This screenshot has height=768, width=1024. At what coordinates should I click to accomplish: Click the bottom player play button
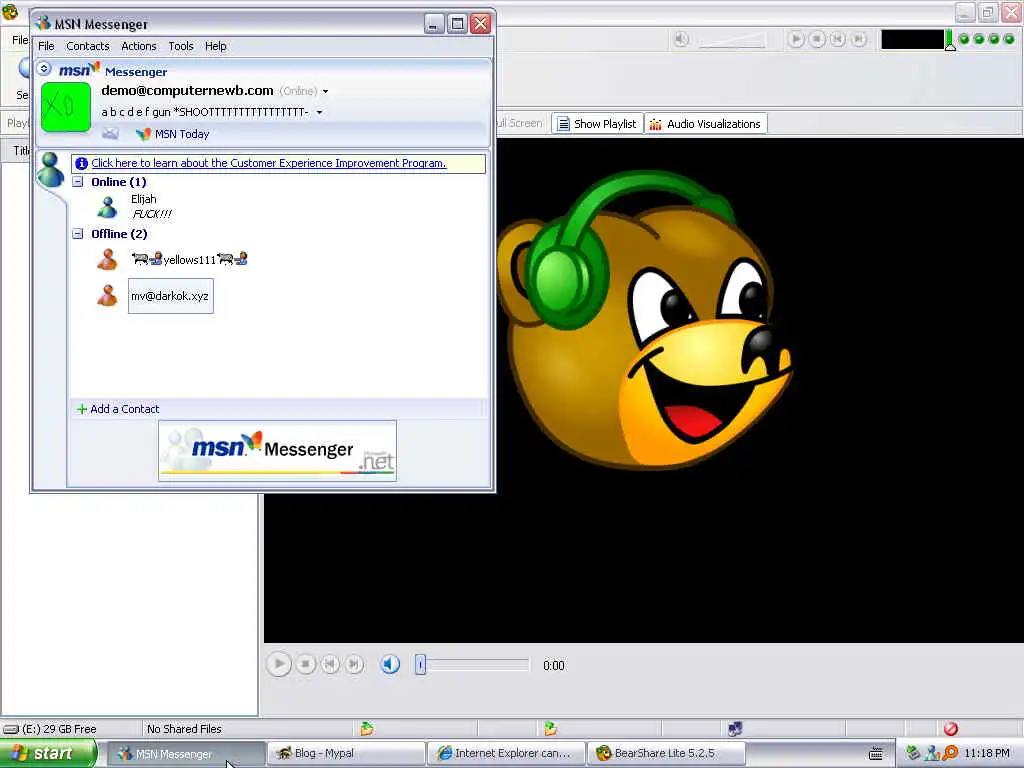[x=279, y=664]
